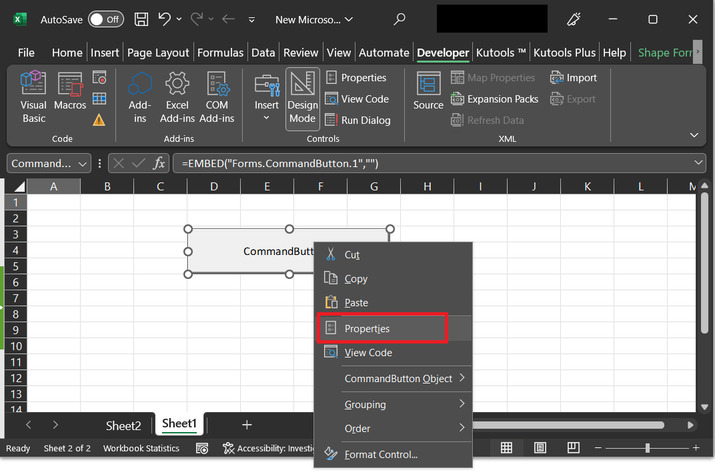
Task: Click the Save icon in title bar
Action: coord(141,19)
